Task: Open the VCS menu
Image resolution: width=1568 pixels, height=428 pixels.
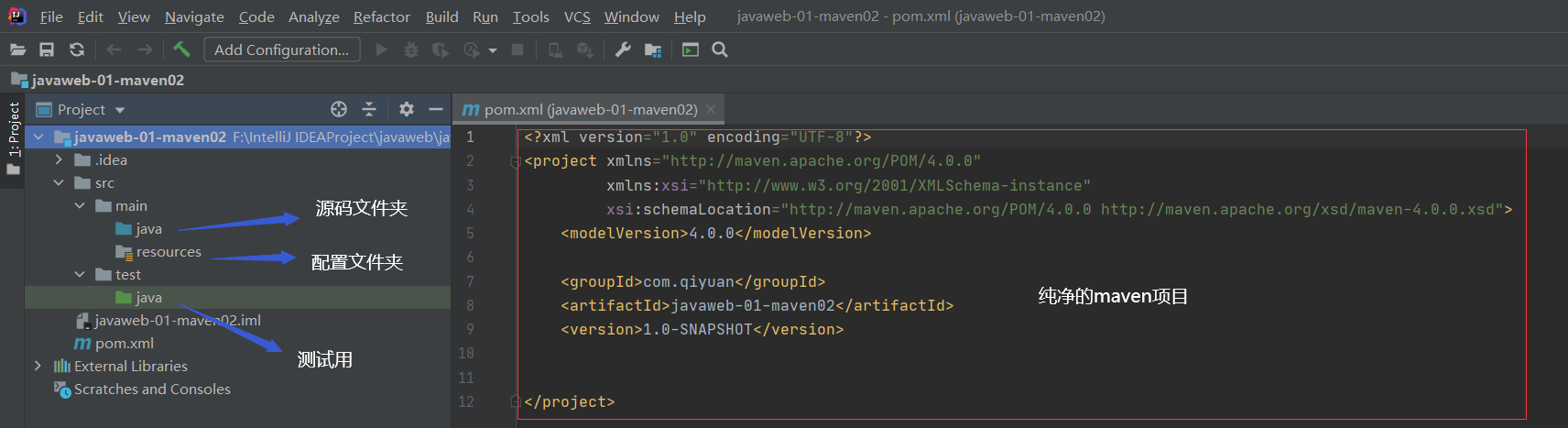Action: [577, 16]
